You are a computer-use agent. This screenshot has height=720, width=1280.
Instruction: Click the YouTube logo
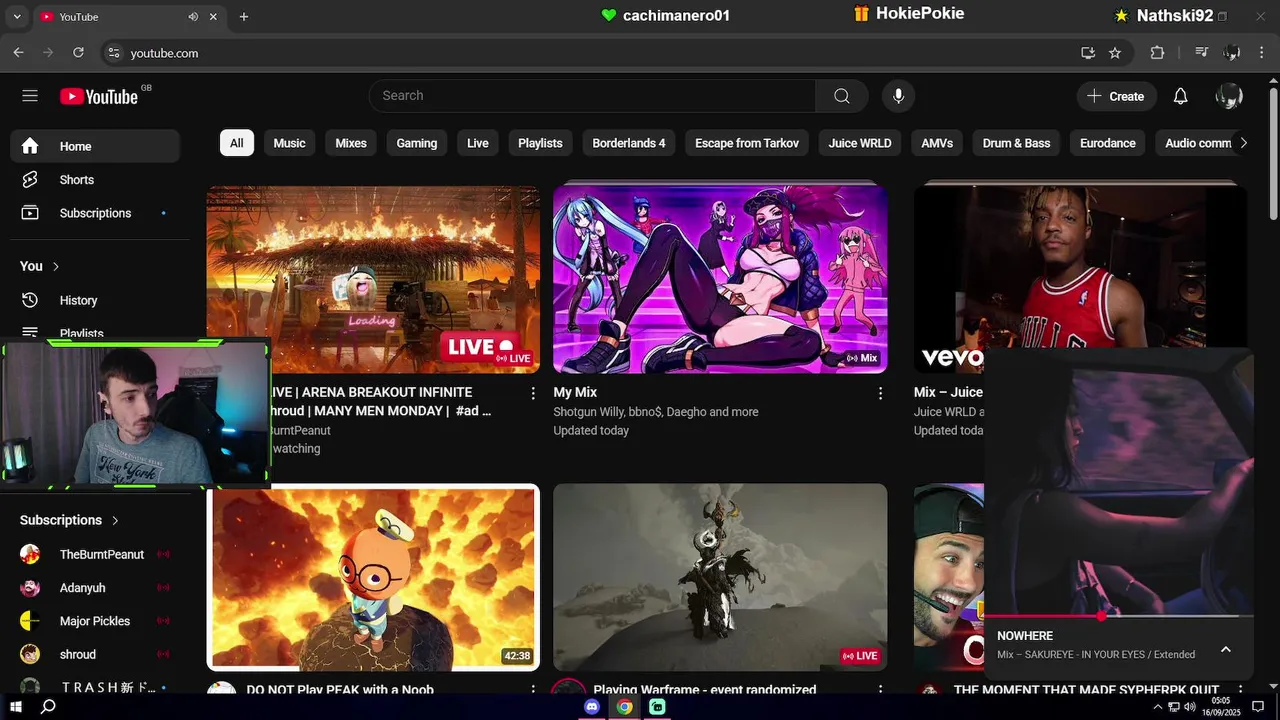[x=98, y=96]
